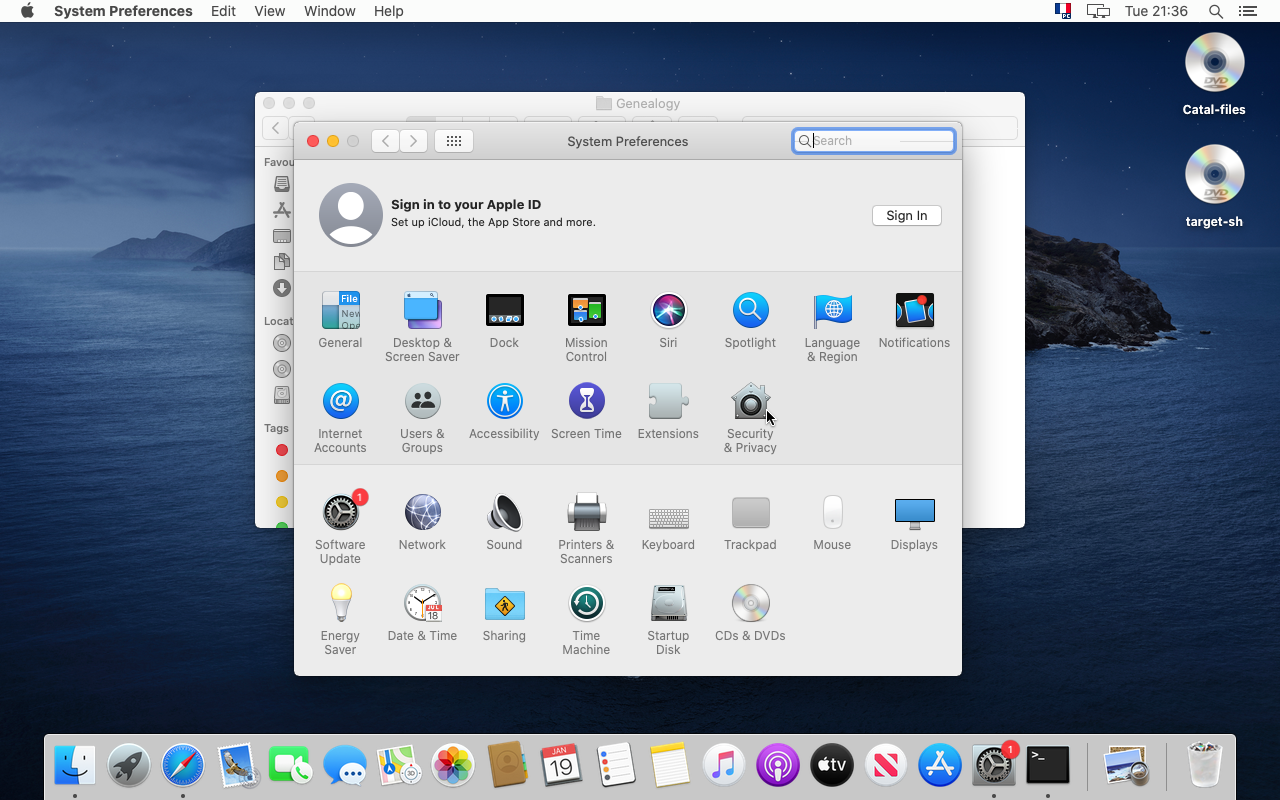Click the clock showing Tue 21:36
The image size is (1280, 800).
1156,11
